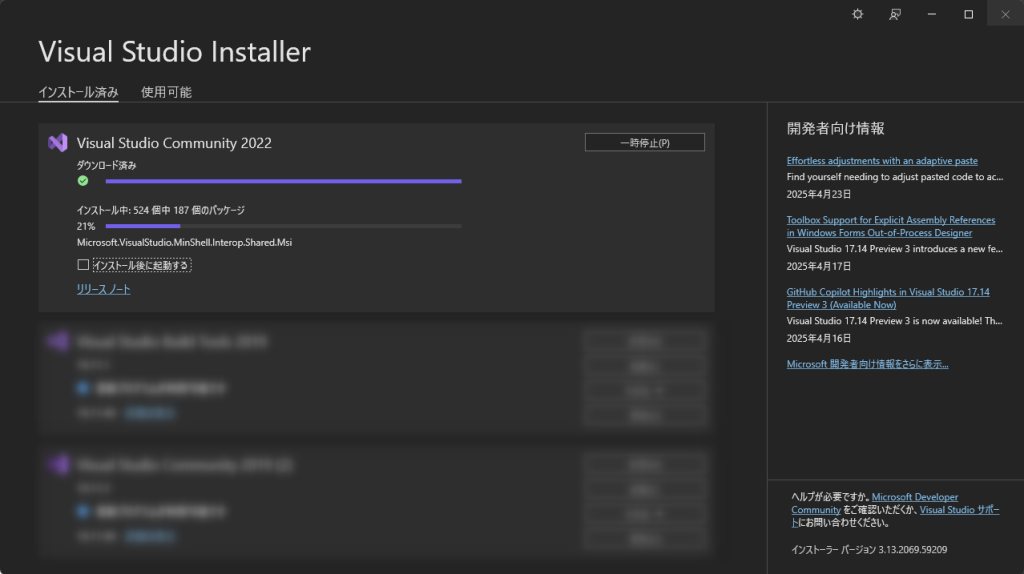Click the インストーラー バージョン 3.13.2069.59209 text
This screenshot has width=1024, height=574.
tap(869, 550)
